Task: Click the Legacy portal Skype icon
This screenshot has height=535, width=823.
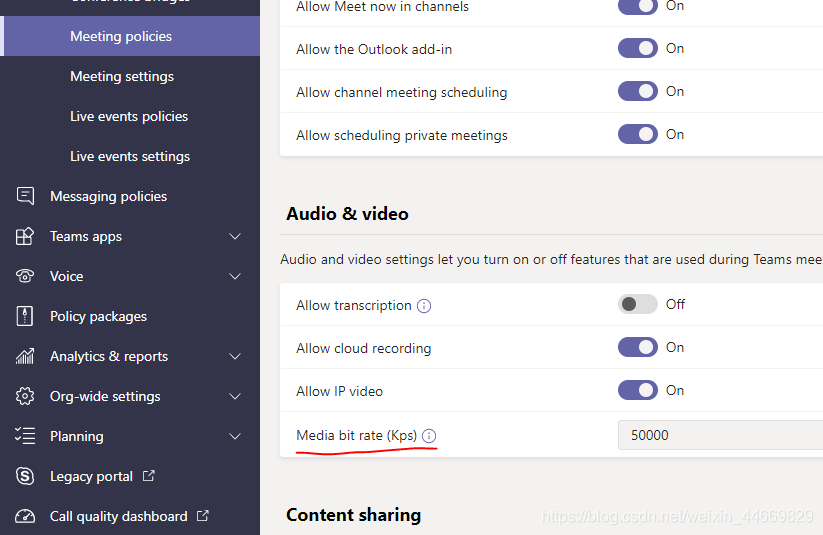Action: point(25,476)
